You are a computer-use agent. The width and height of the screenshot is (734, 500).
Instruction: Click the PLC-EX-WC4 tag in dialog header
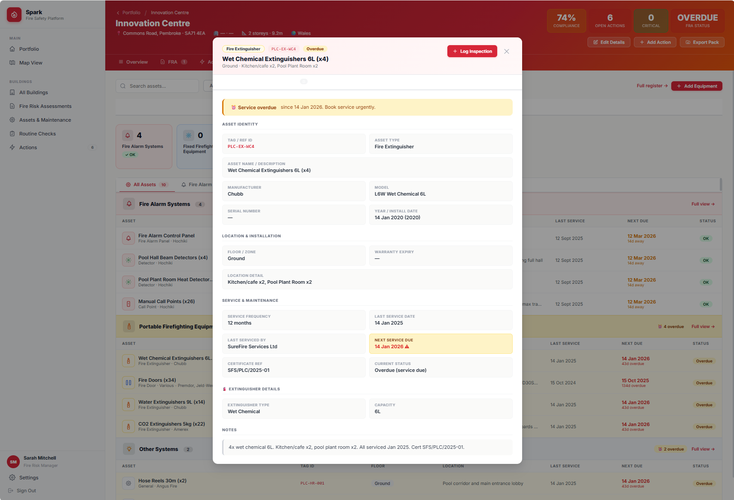(x=284, y=49)
